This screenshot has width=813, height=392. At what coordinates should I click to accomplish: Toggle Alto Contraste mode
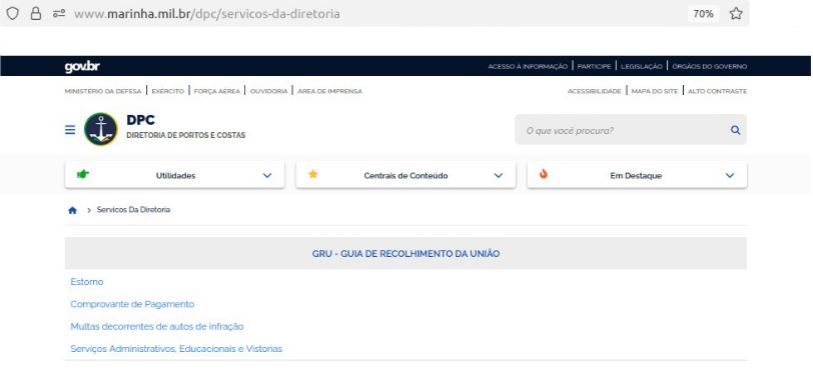point(718,91)
